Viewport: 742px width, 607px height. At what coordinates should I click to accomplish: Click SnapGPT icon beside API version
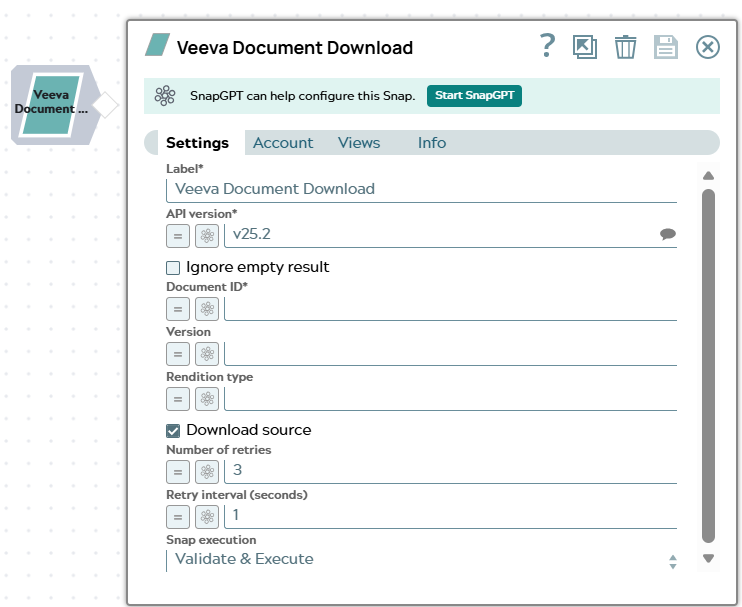coord(207,236)
